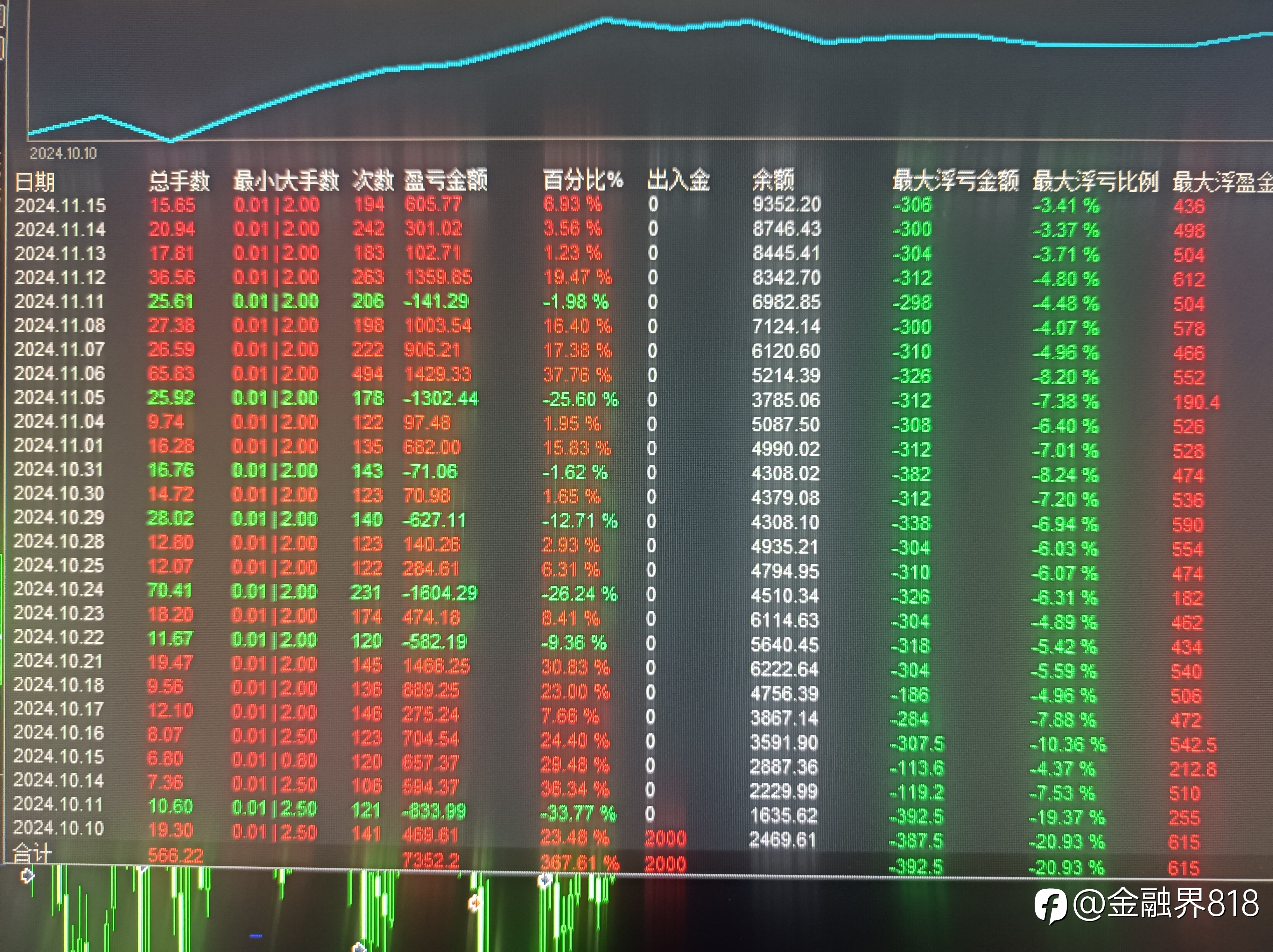Image resolution: width=1273 pixels, height=952 pixels.
Task: Click profit value 1359.85
Action: click(439, 277)
